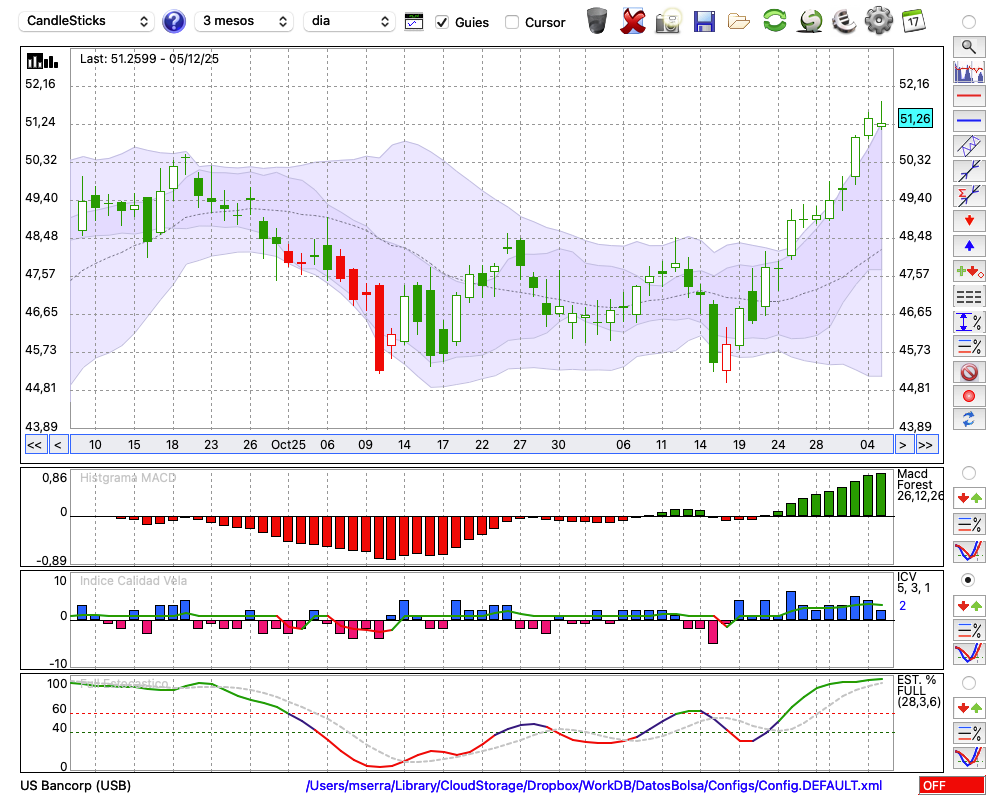Click the small chart window icon
Image resolution: width=1000 pixels, height=800 pixels.
pos(414,22)
